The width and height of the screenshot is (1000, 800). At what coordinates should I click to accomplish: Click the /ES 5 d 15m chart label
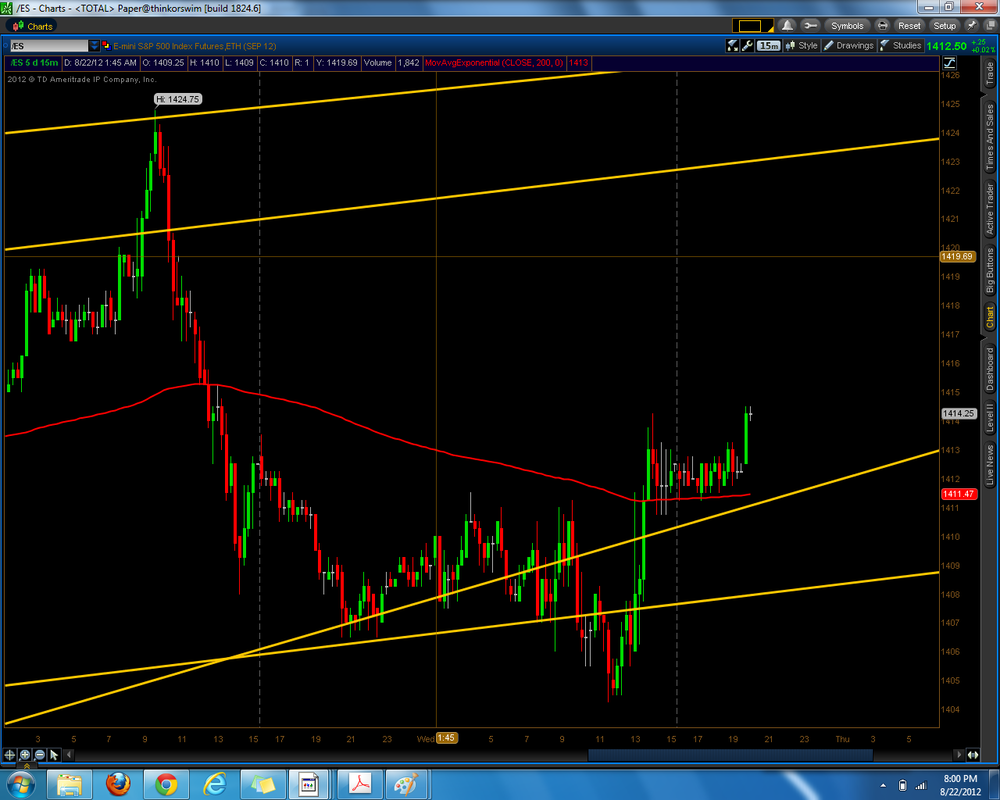(34, 63)
